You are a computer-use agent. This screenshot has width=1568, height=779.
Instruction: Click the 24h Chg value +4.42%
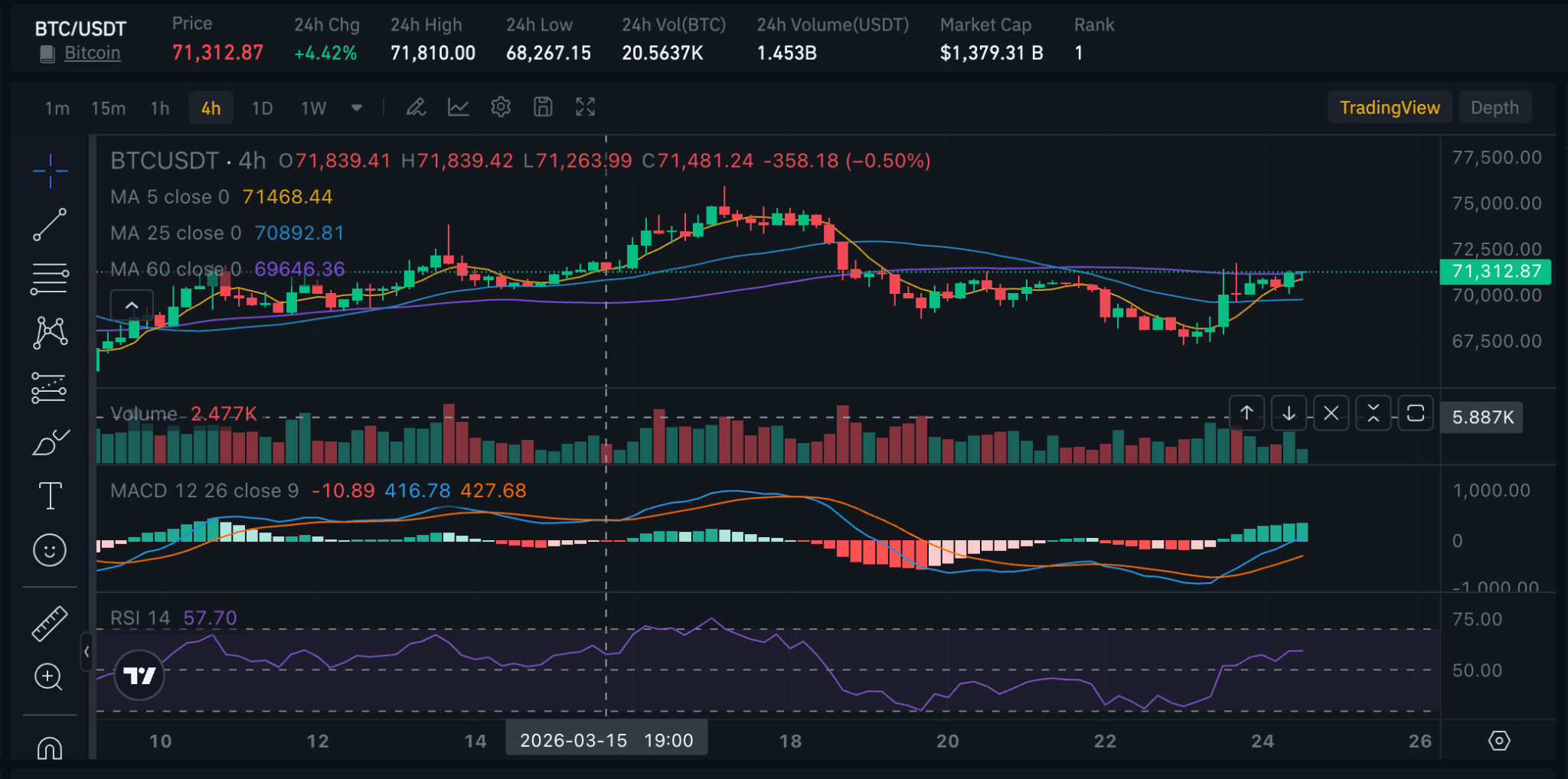coord(325,53)
